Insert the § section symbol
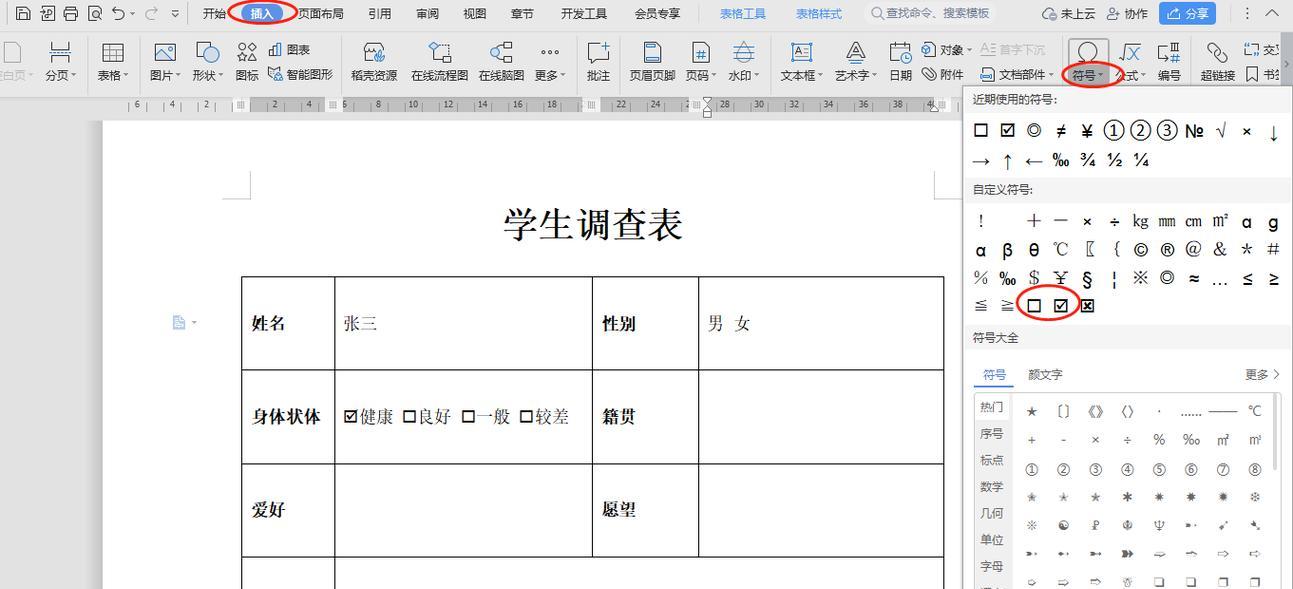This screenshot has height=589, width=1293. 1087,278
